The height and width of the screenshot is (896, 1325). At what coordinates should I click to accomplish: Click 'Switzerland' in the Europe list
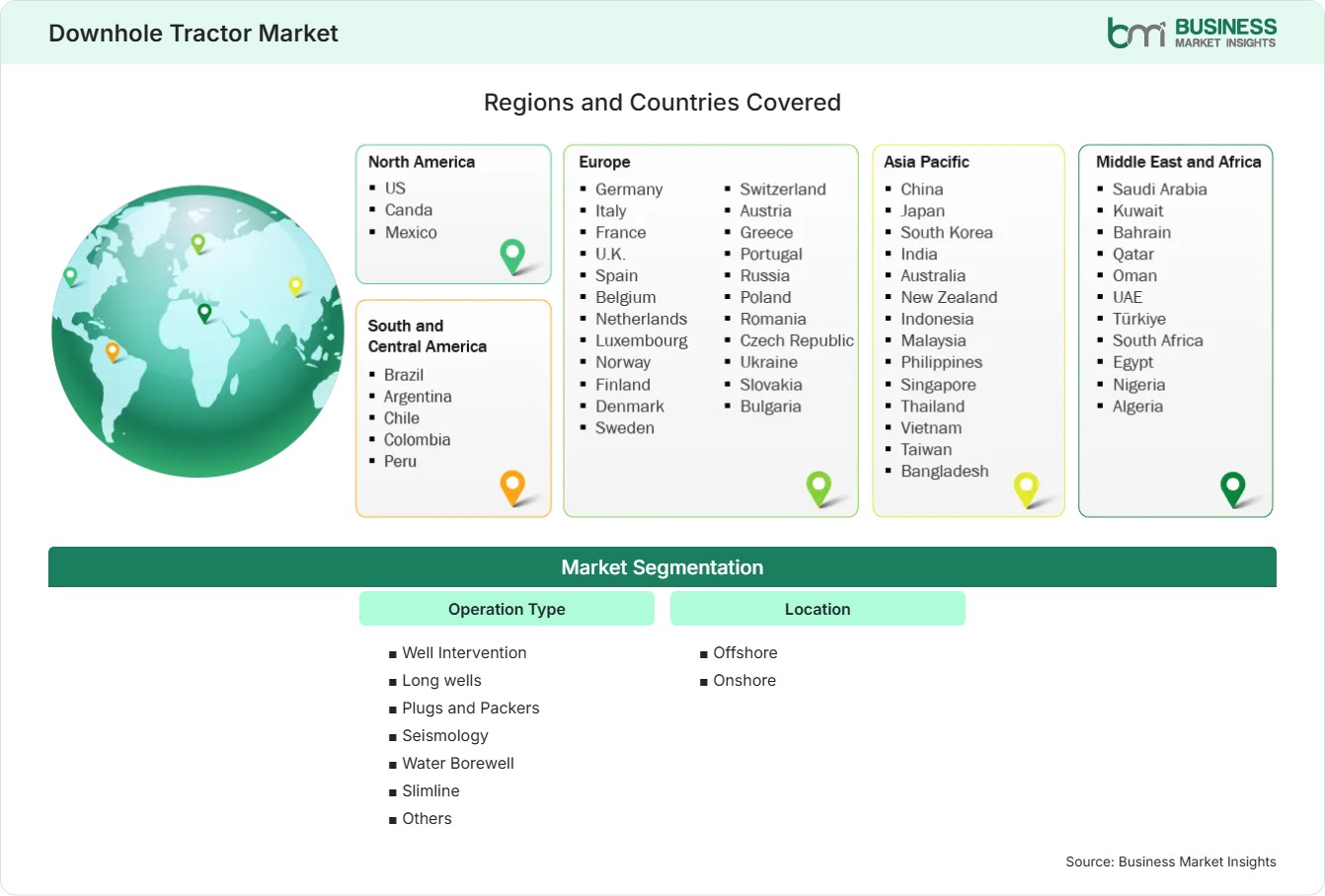click(783, 189)
